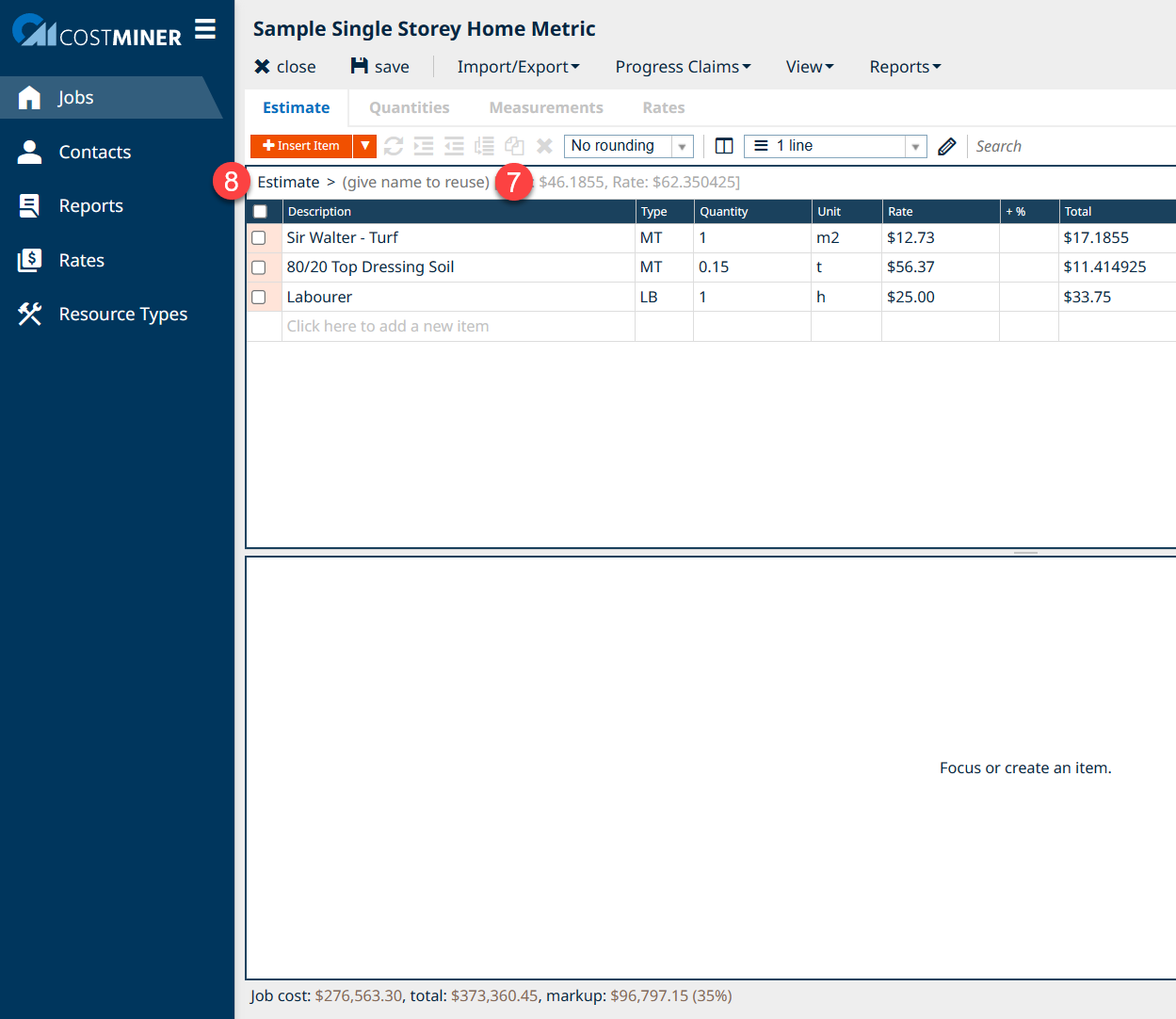Click the Rate column header
This screenshot has height=1019, width=1176.
point(941,212)
